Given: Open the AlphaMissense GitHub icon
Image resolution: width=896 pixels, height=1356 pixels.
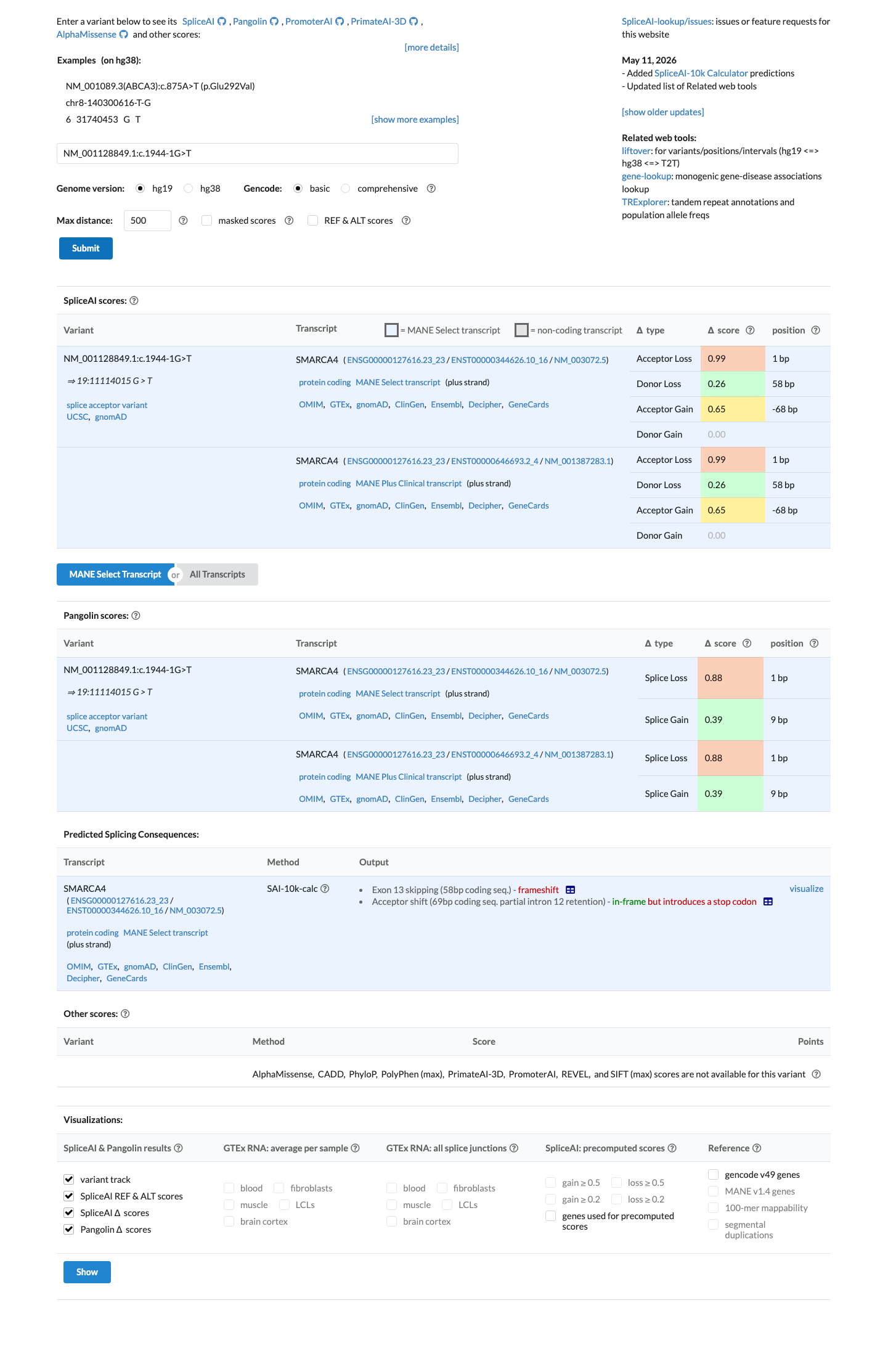Looking at the screenshot, I should 124,35.
